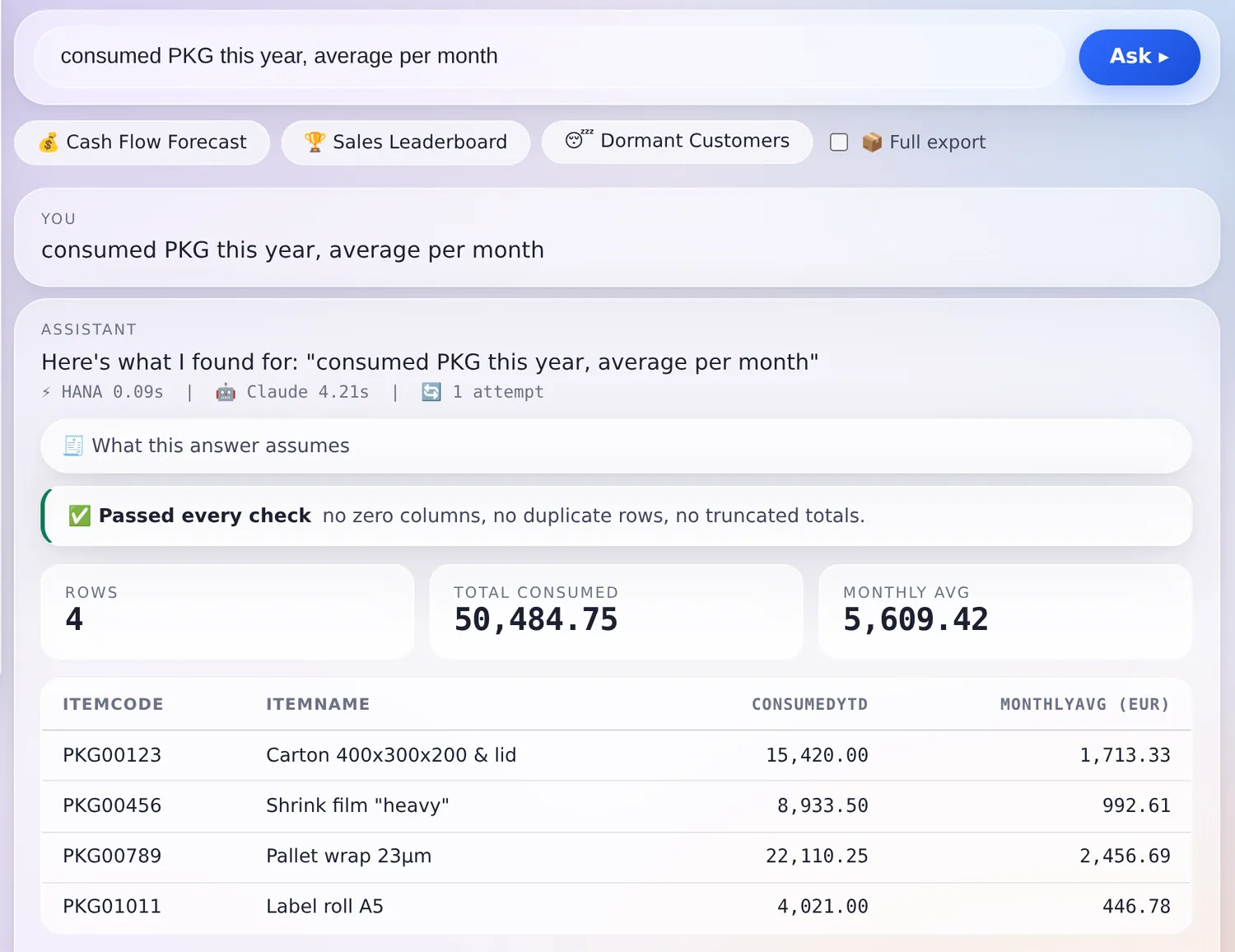Screen dimensions: 1235x952
Task: Click the HANA 0.09s timing text
Action: (x=113, y=392)
